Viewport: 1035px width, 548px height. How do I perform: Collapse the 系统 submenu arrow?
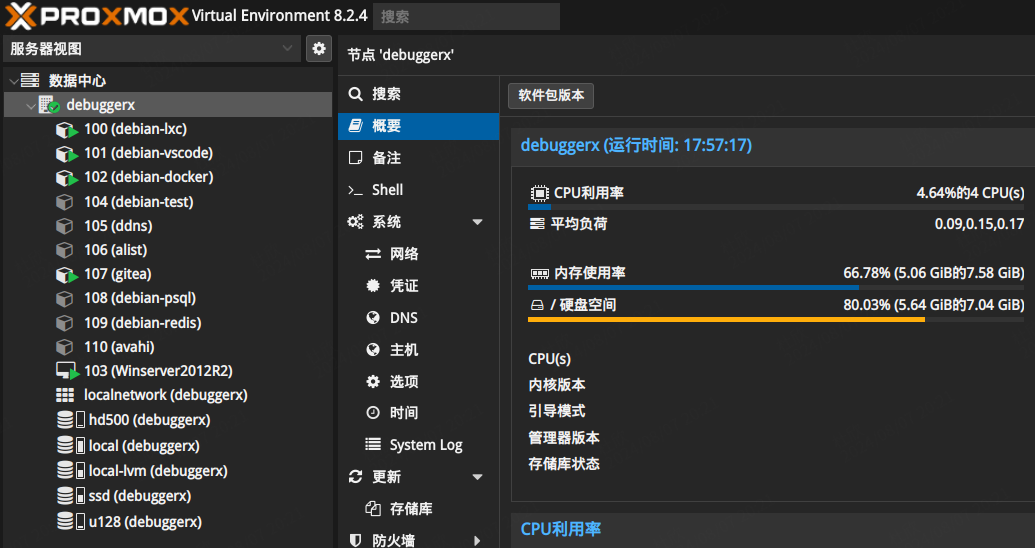click(x=477, y=223)
